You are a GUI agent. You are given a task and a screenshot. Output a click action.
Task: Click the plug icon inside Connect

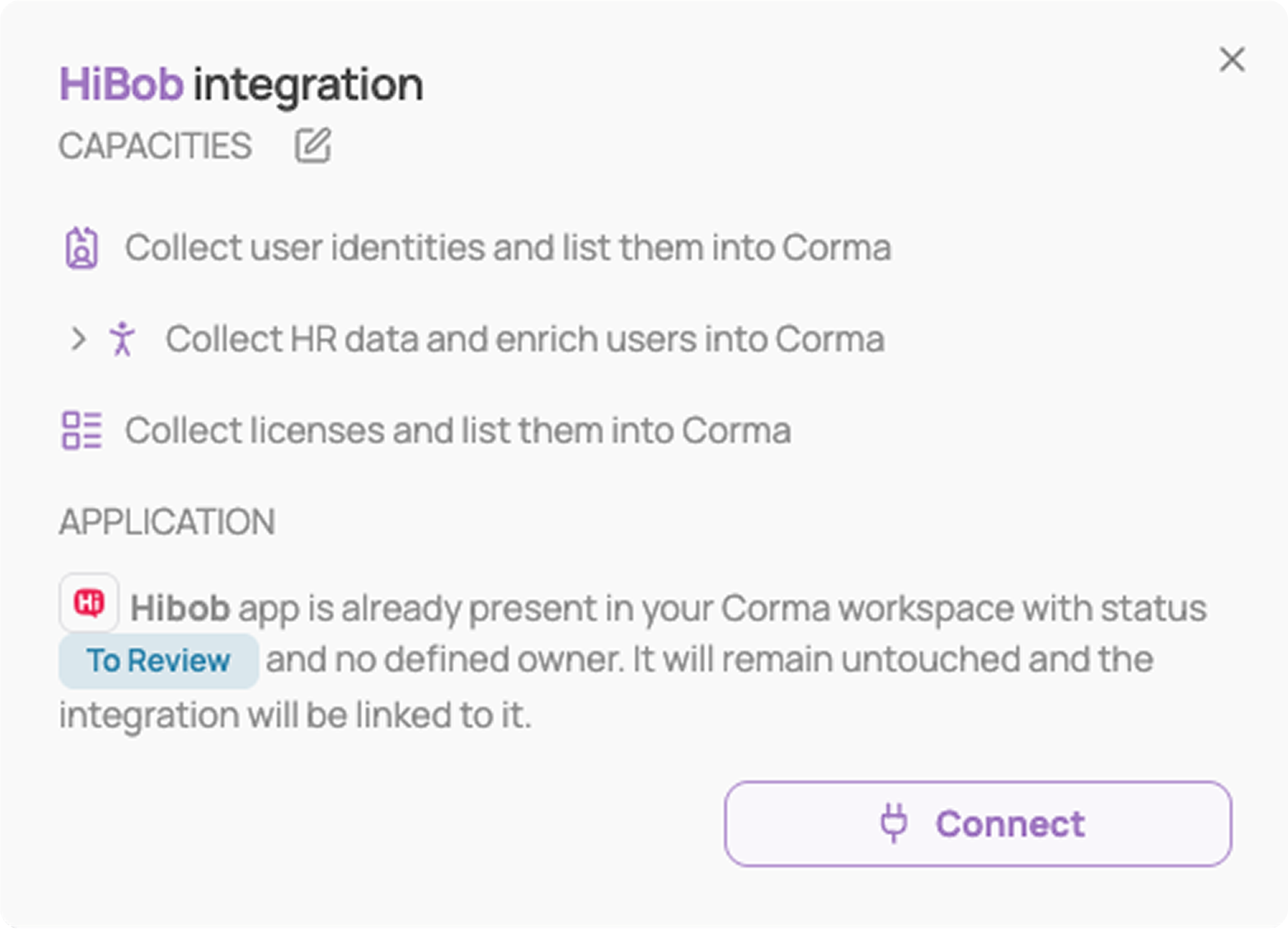click(894, 823)
